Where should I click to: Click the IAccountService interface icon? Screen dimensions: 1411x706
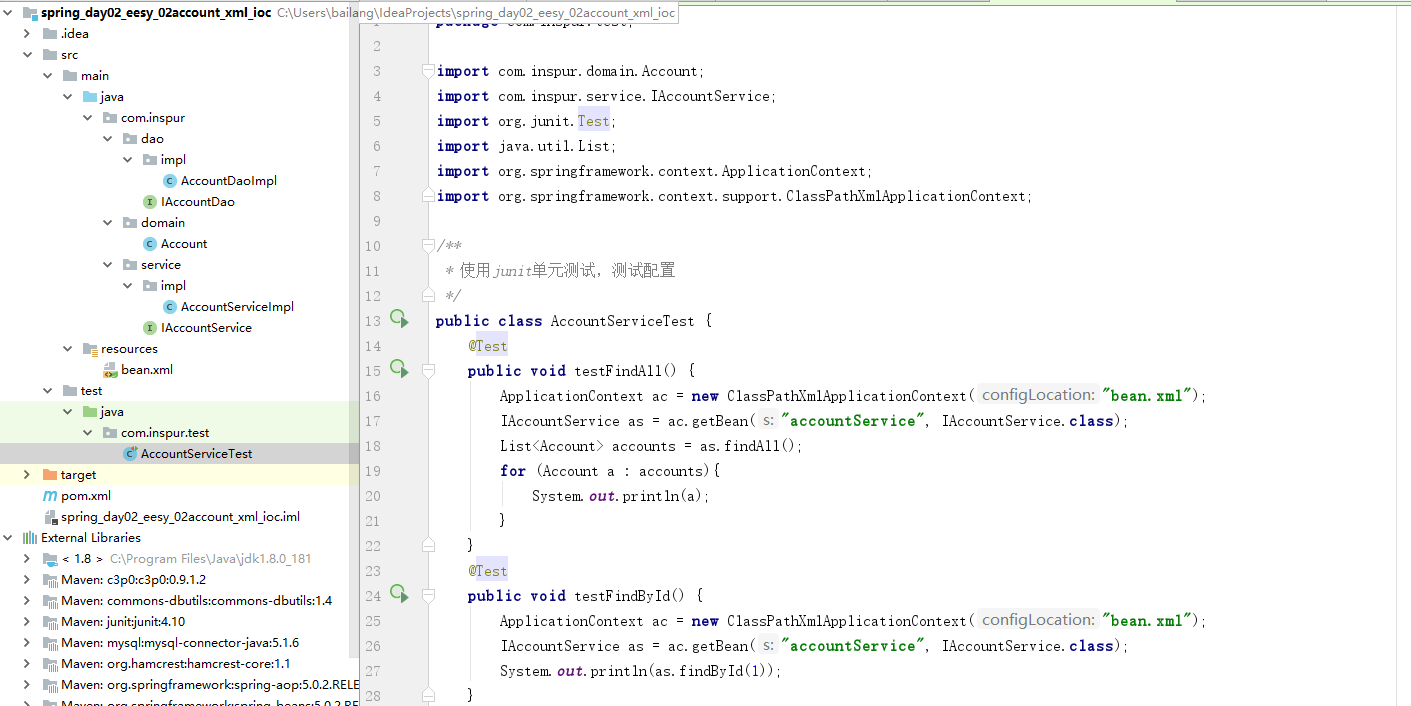[150, 328]
